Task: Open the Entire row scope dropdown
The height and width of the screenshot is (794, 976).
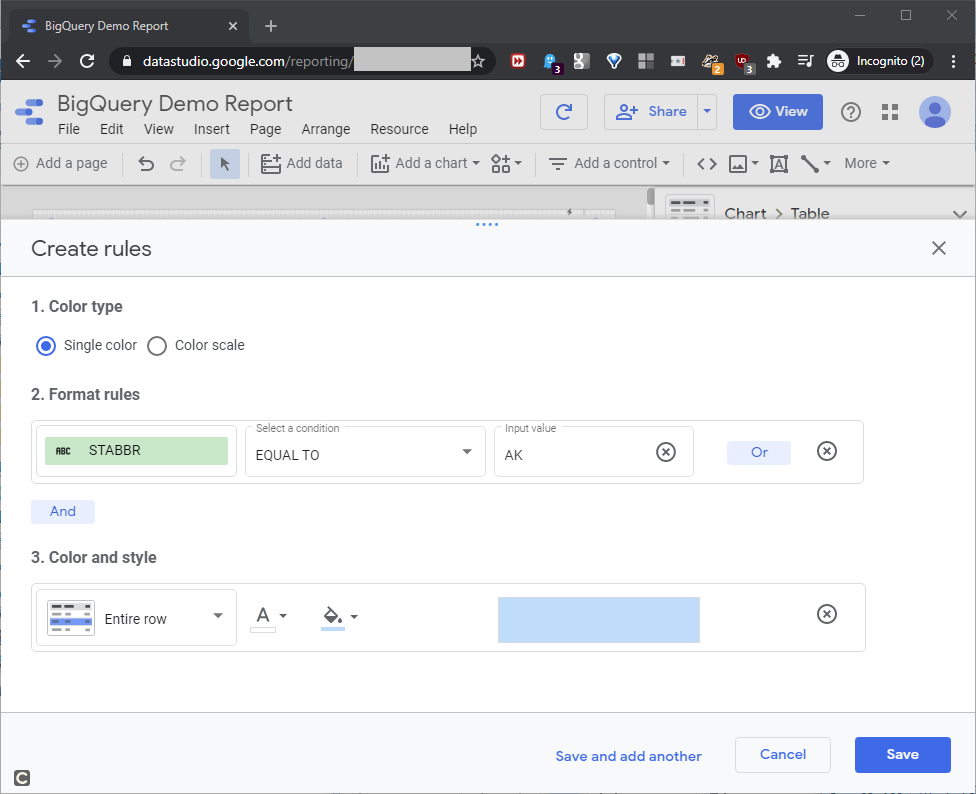Action: (136, 617)
